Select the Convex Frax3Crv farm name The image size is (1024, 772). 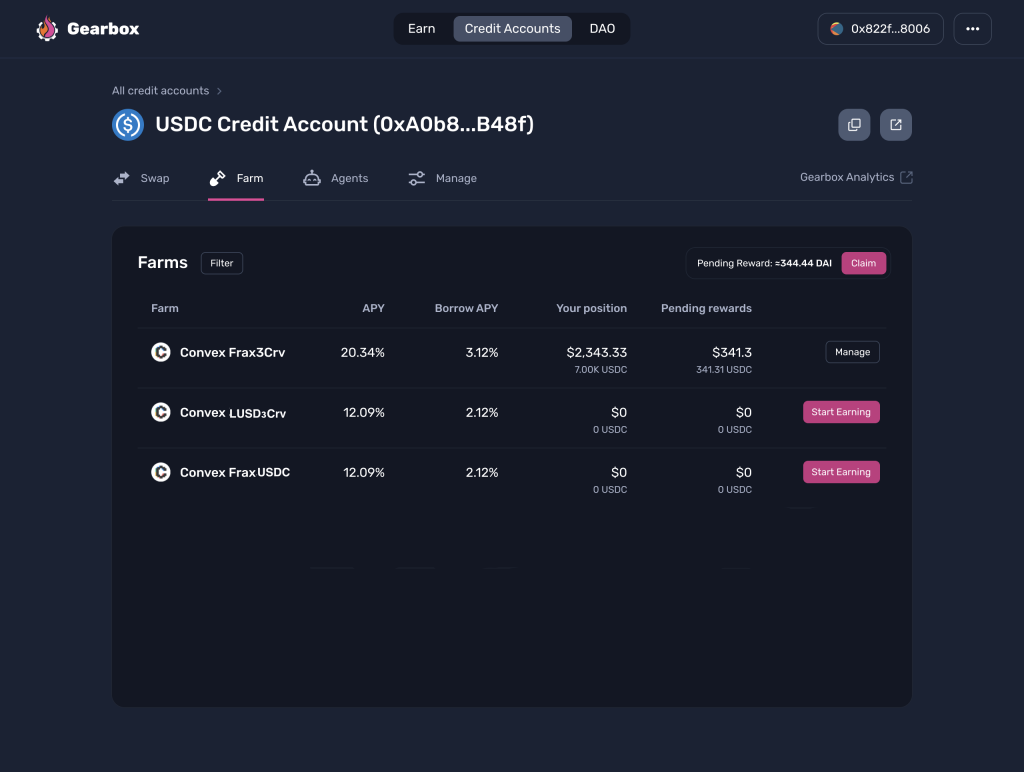(x=232, y=353)
